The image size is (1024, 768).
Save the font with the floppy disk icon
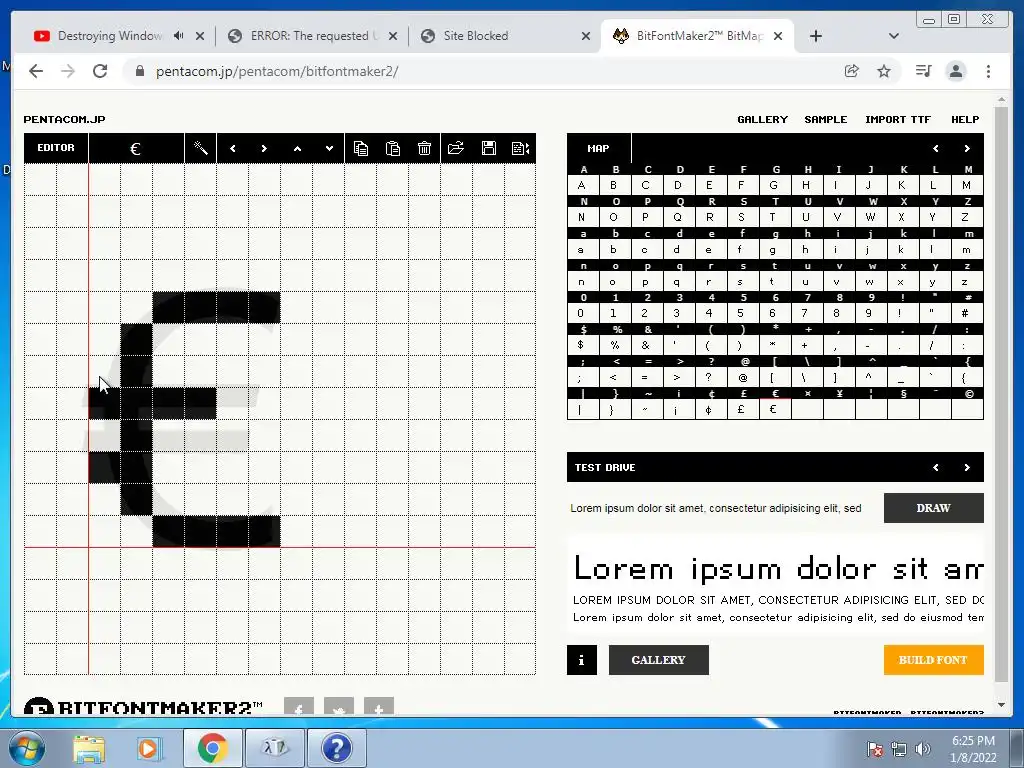(488, 148)
